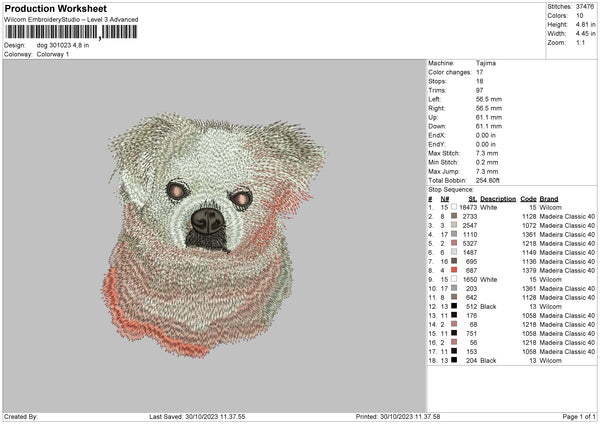Select the Stop Sequence heading

pos(451,189)
